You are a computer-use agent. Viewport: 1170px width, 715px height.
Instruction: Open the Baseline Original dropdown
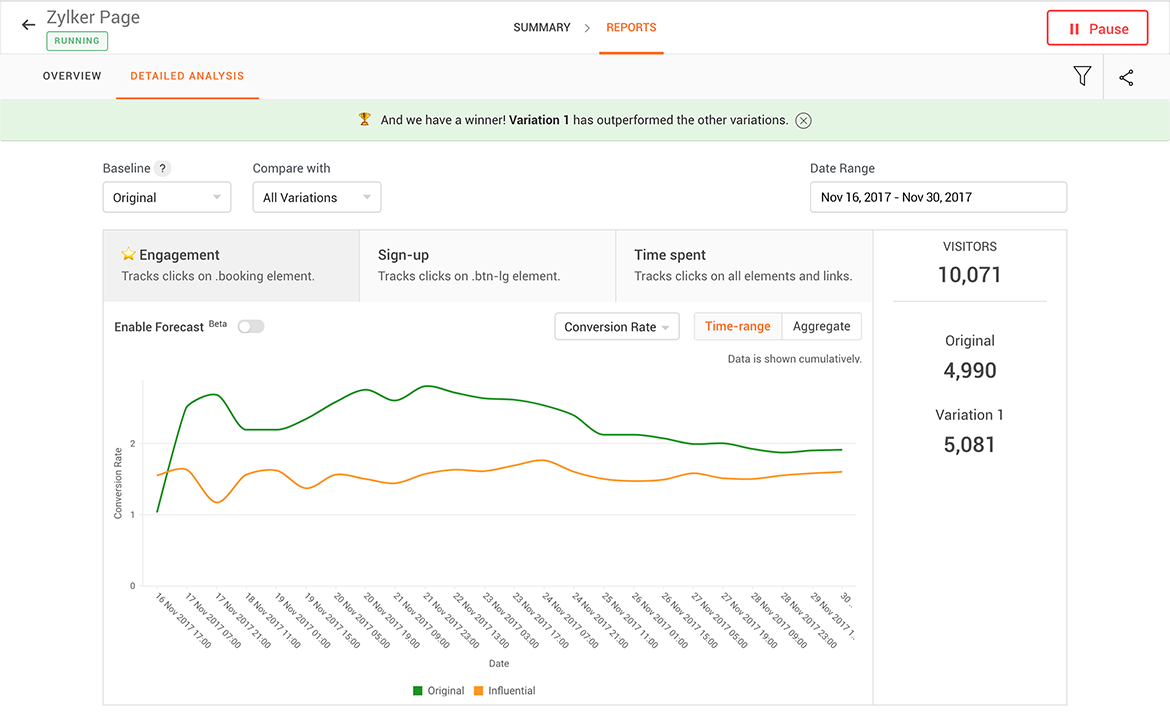(x=167, y=197)
